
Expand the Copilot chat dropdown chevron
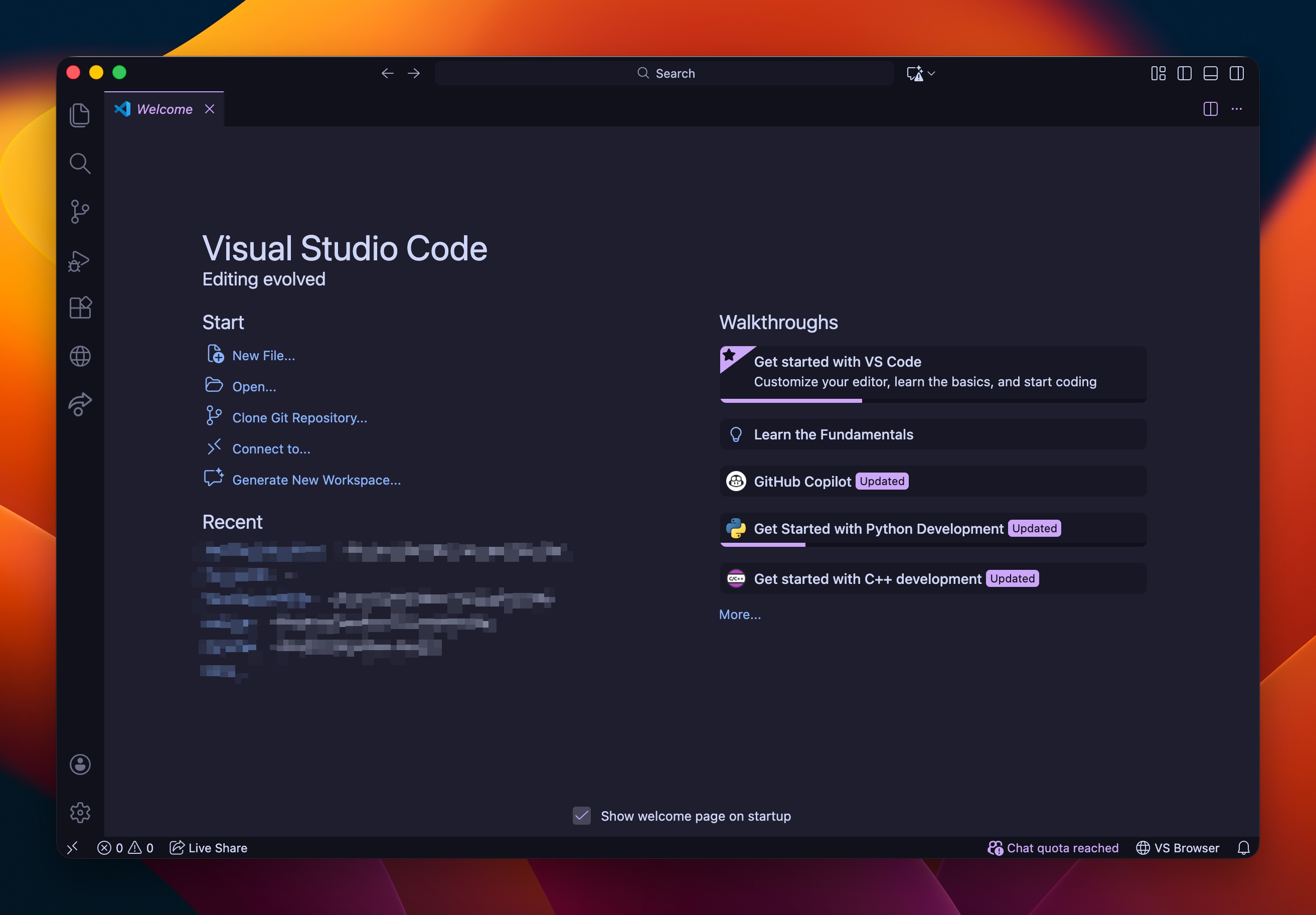[931, 73]
